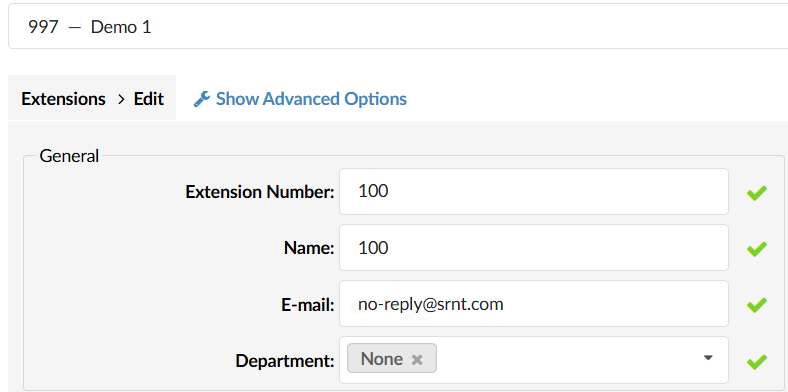Click the green checkmark beside Department field

756,361
